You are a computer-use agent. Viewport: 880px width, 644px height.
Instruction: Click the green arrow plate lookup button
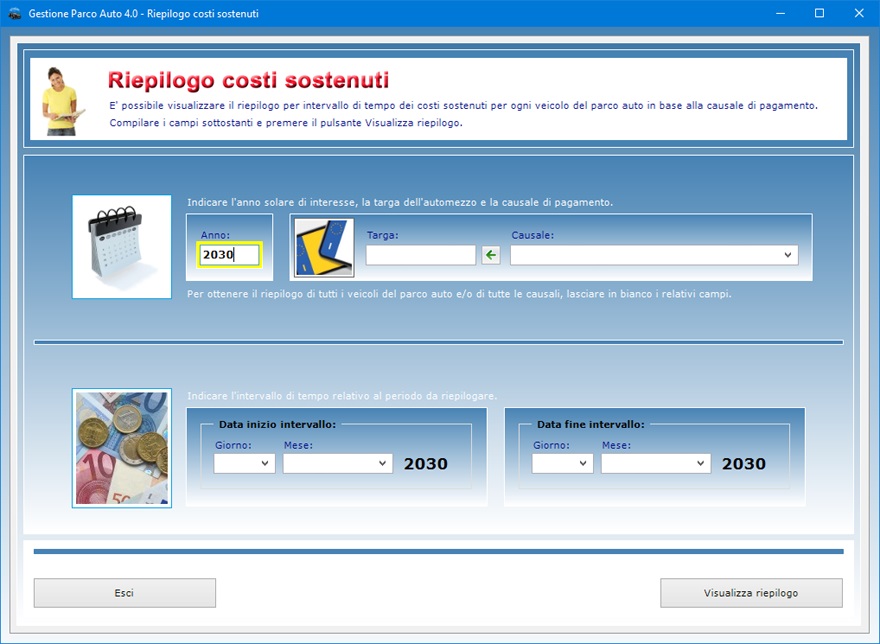491,255
